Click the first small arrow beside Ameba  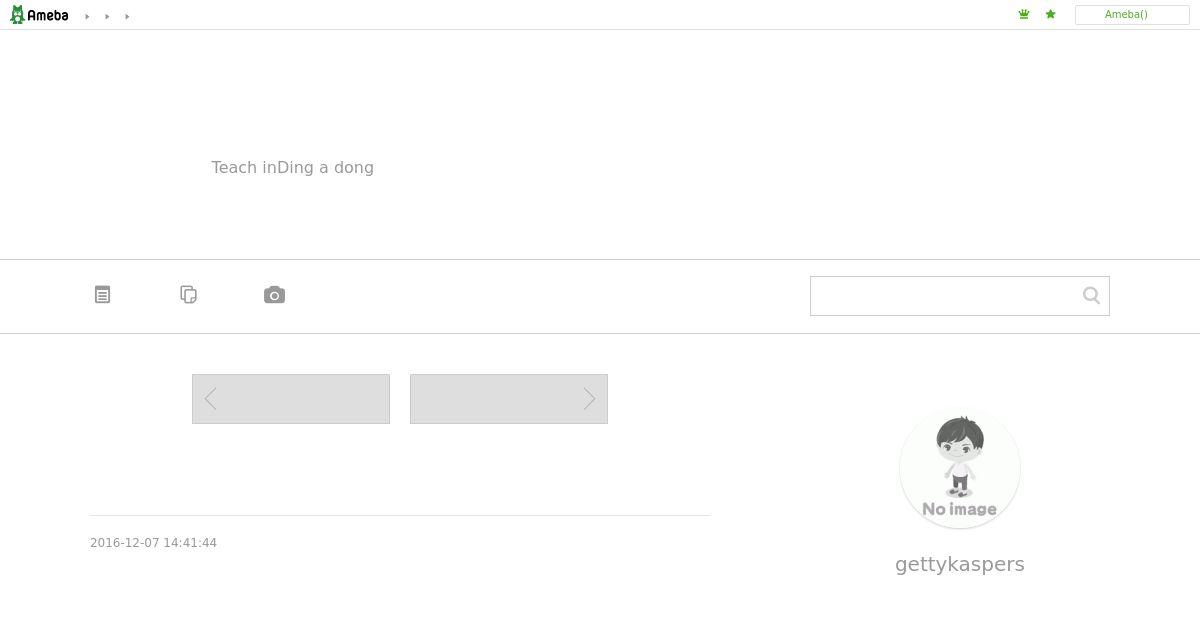tap(87, 16)
